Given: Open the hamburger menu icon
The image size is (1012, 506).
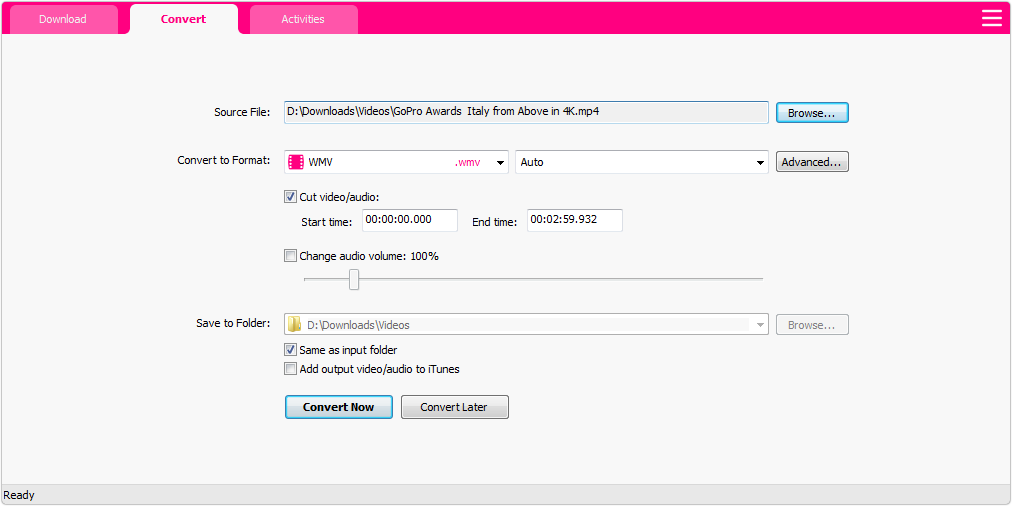Looking at the screenshot, I should [991, 18].
